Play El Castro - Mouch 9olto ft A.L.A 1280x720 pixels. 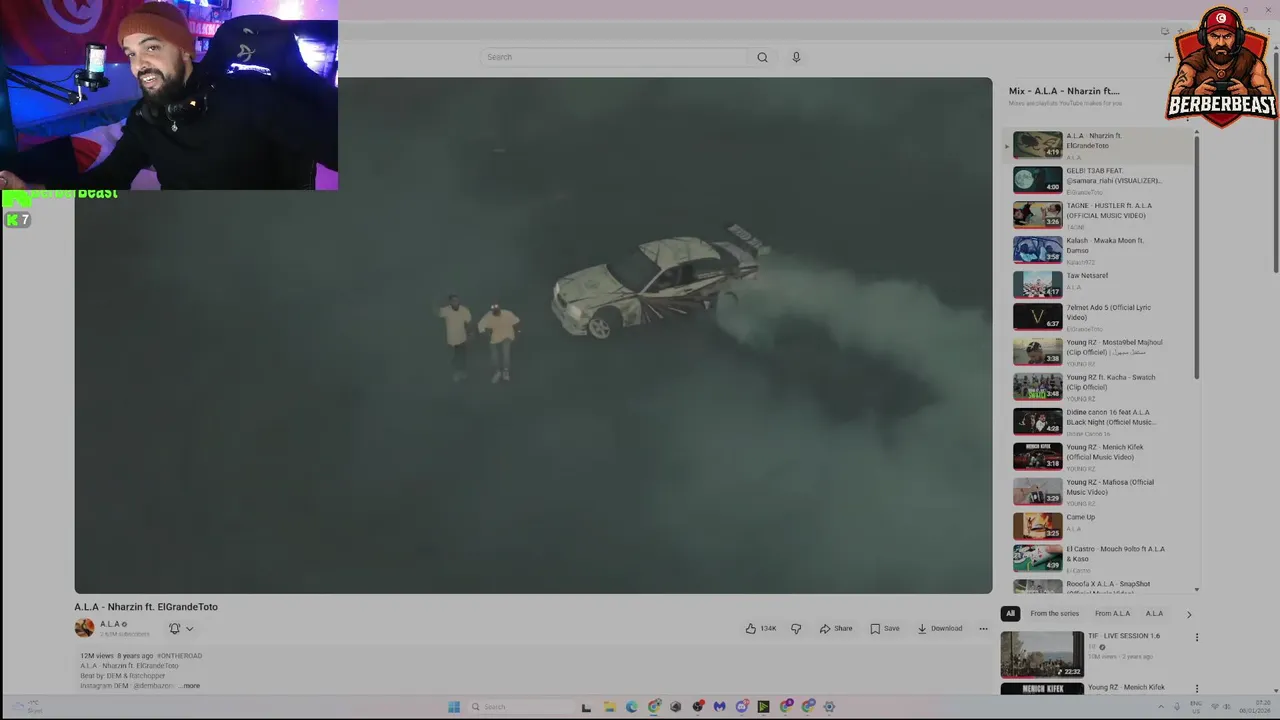pos(1100,558)
